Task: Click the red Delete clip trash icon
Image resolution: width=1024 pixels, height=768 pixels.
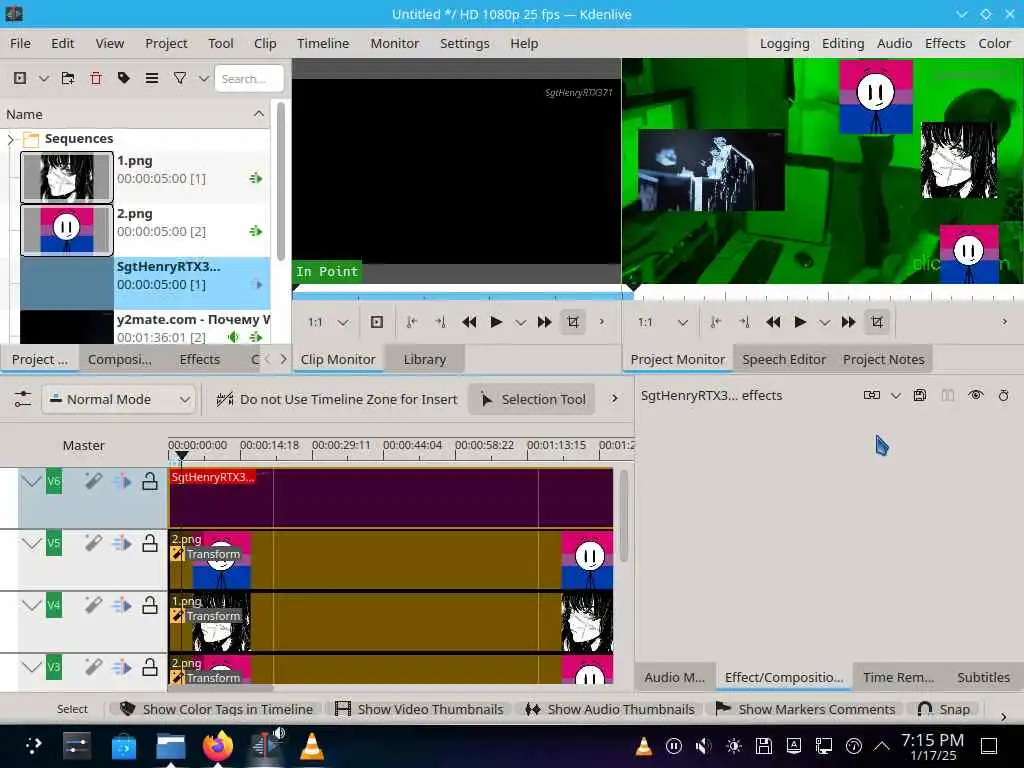Action: [96, 78]
